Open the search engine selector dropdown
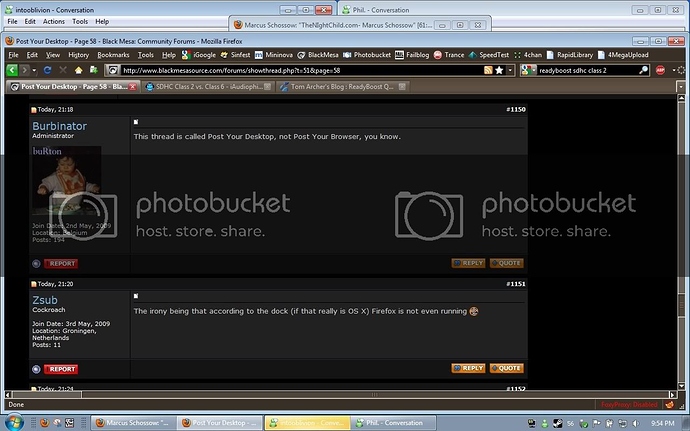The image size is (690, 431). click(529, 70)
